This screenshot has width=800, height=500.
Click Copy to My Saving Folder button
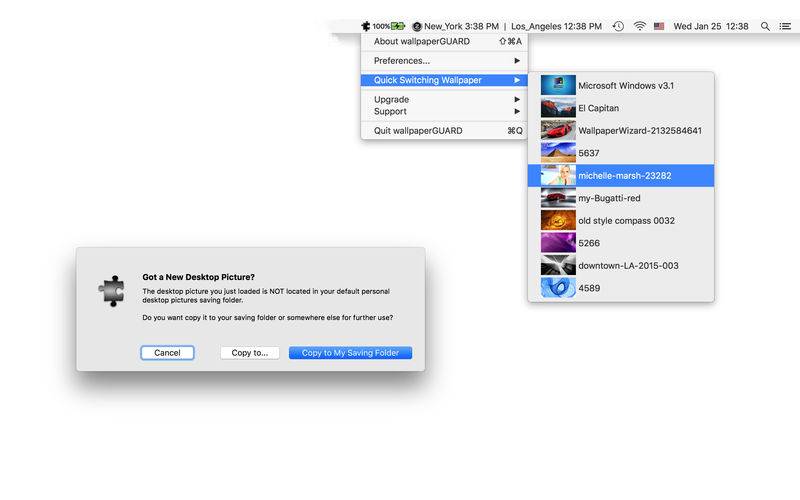[x=350, y=353]
